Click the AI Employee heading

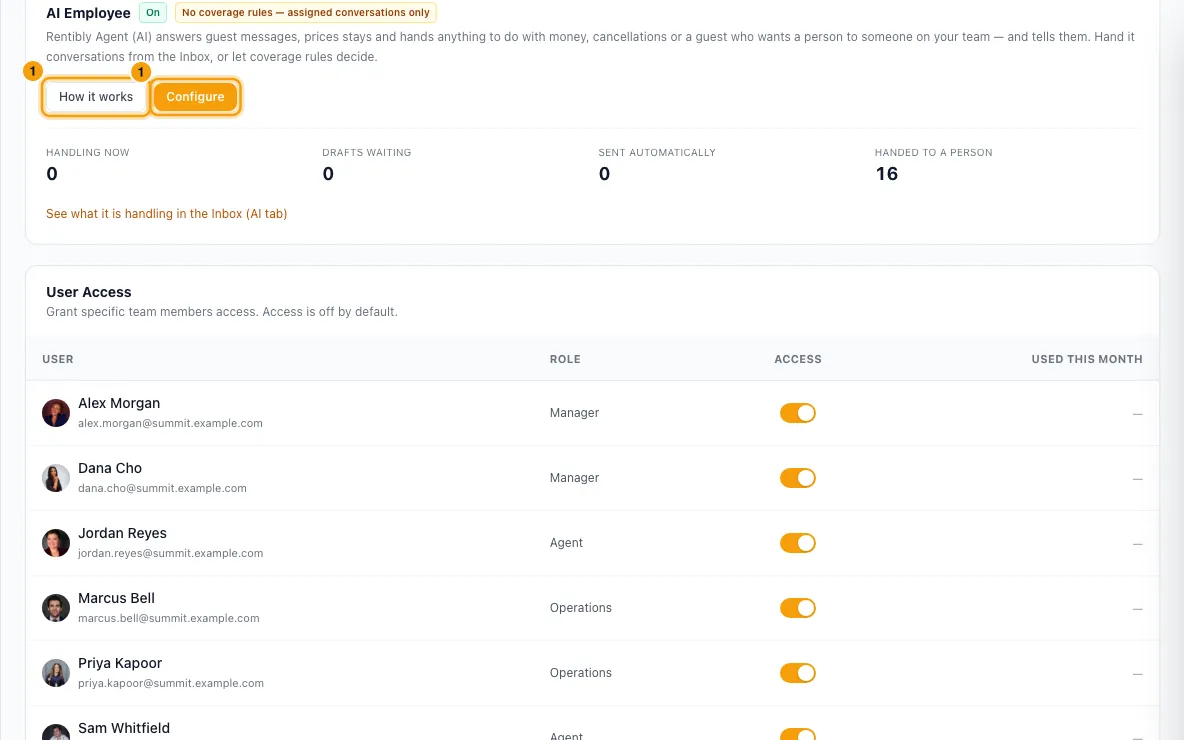[88, 13]
